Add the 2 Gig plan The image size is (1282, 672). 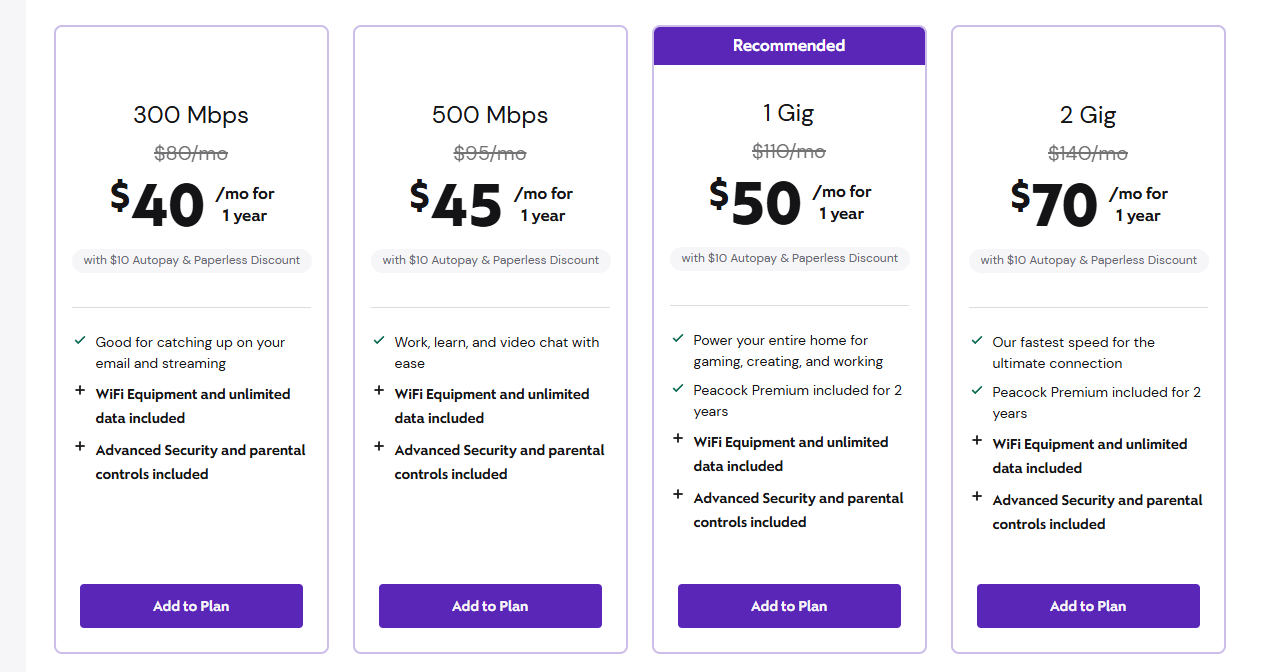1088,606
